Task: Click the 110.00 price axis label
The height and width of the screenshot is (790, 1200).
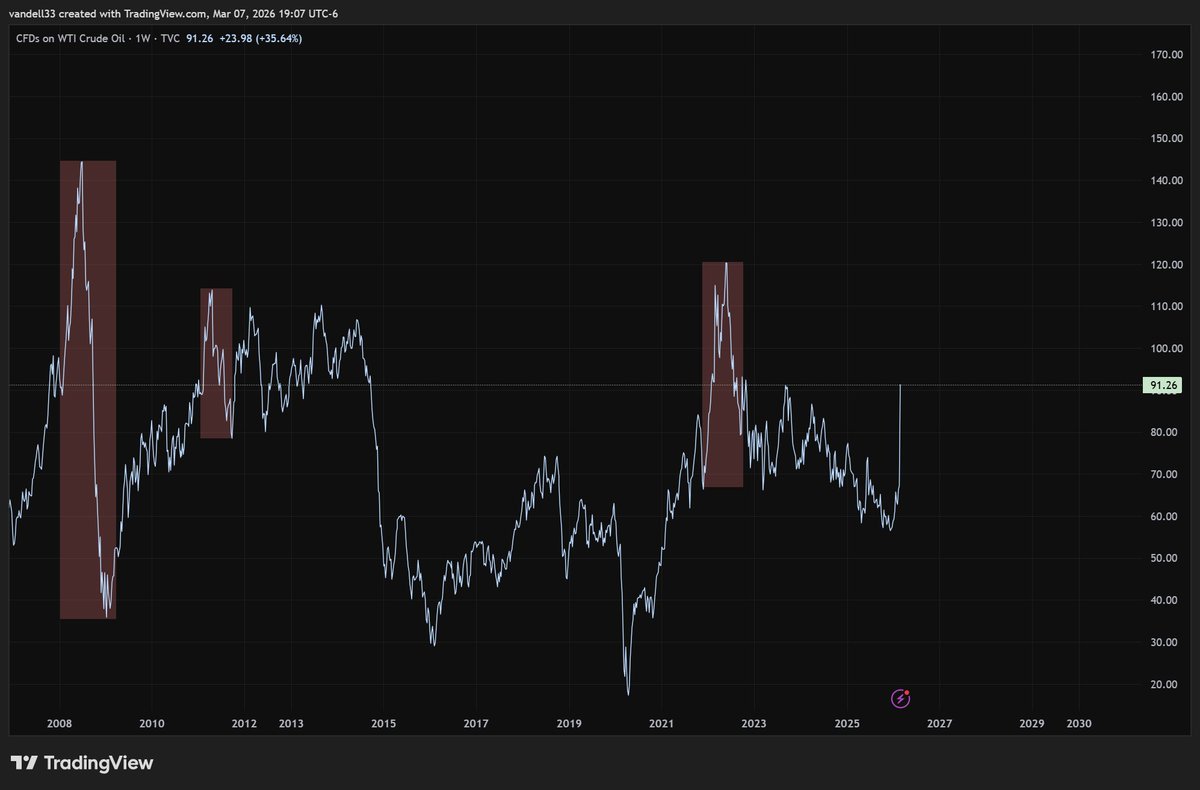Action: point(1166,307)
